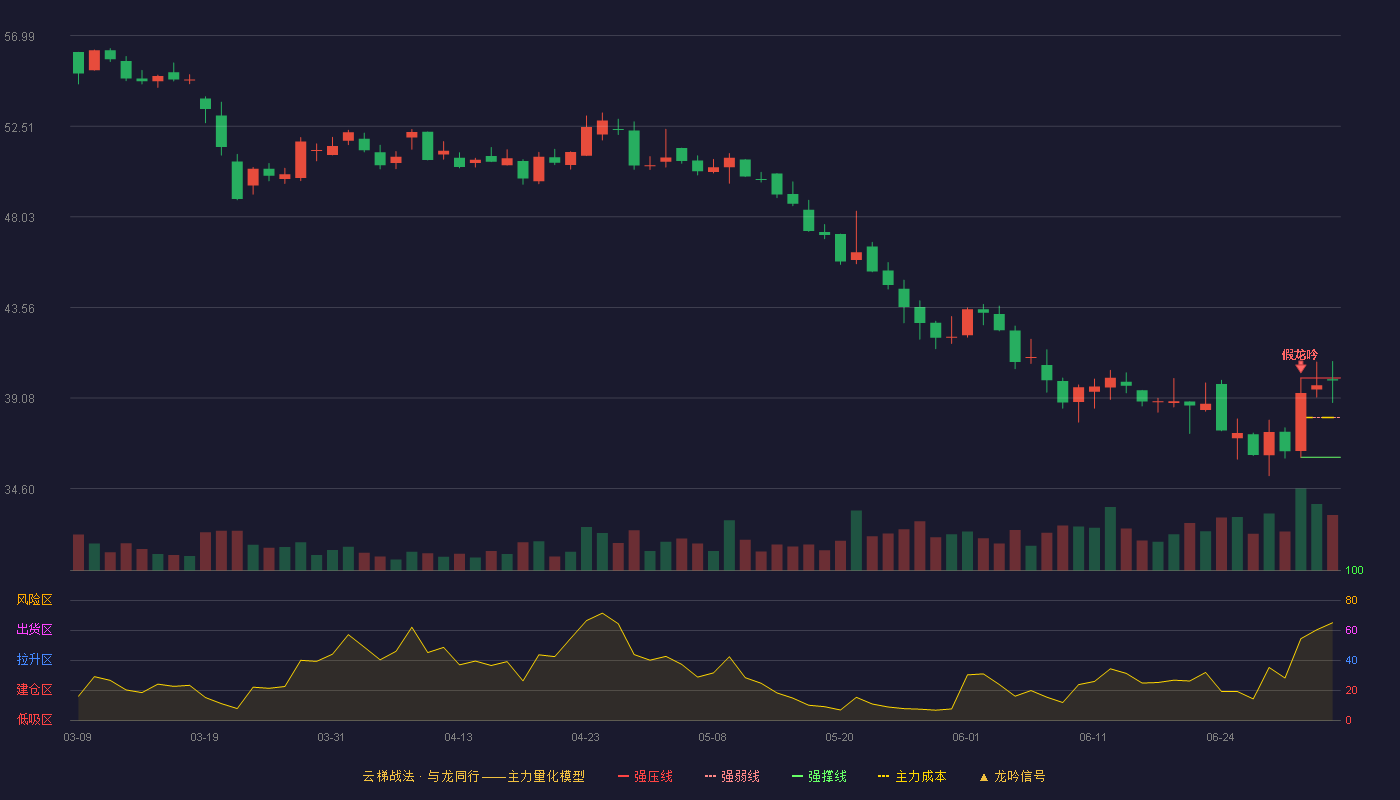The image size is (1400, 800).
Task: Click the 03-19 date label
Action: click(x=204, y=737)
